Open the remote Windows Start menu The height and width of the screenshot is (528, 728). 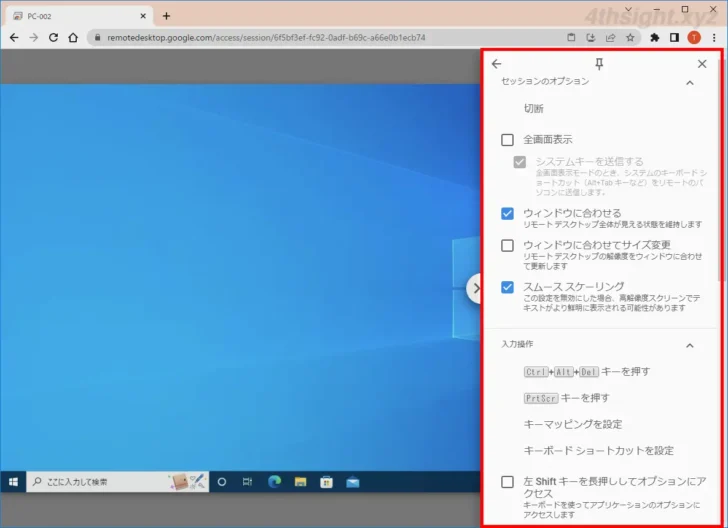13,482
